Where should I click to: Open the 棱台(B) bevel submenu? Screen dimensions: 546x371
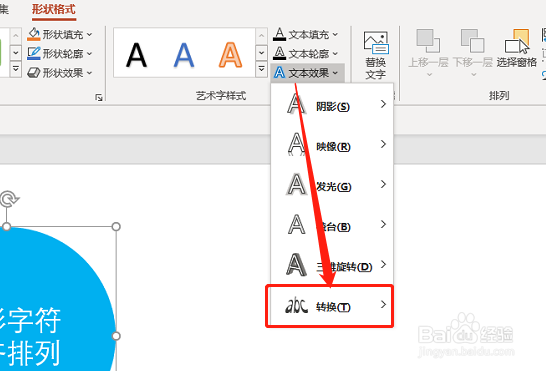coord(332,225)
